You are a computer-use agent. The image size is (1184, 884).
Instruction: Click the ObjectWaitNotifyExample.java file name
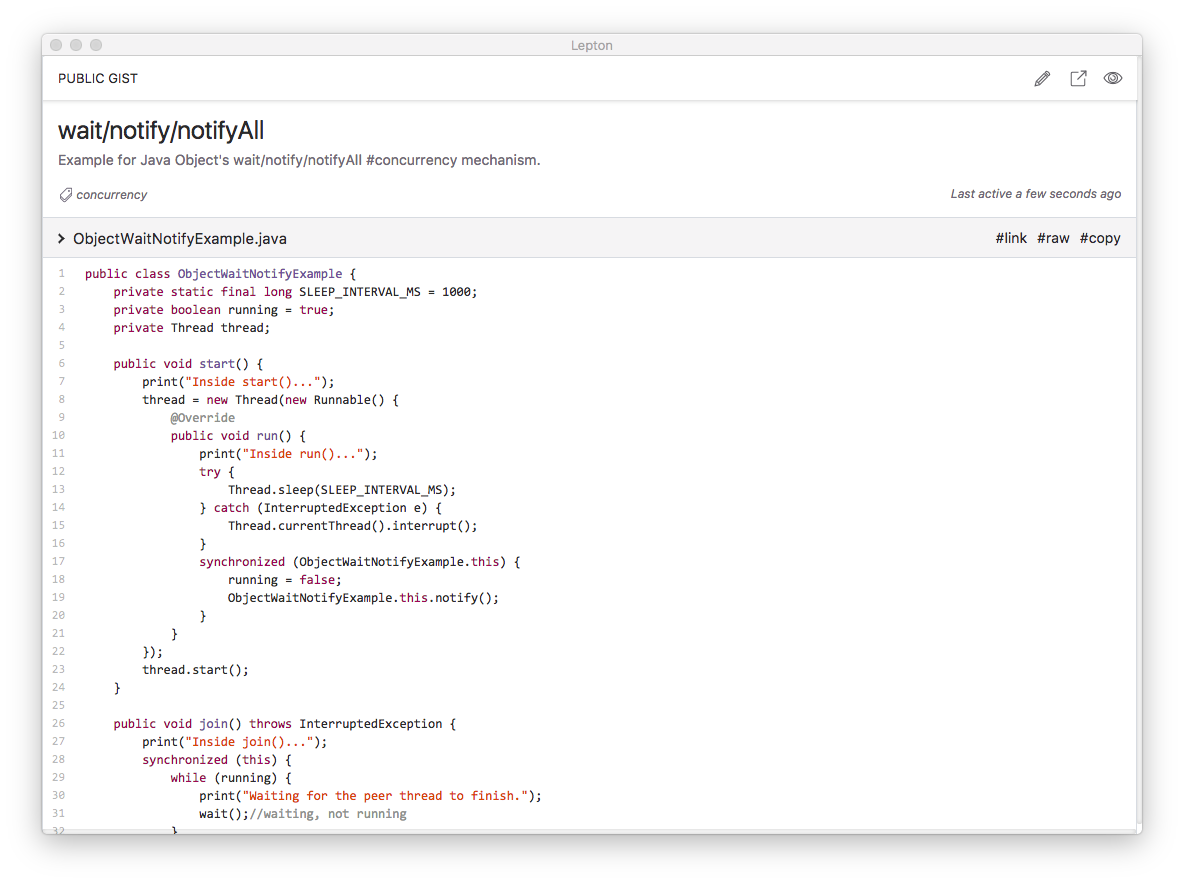click(x=180, y=239)
